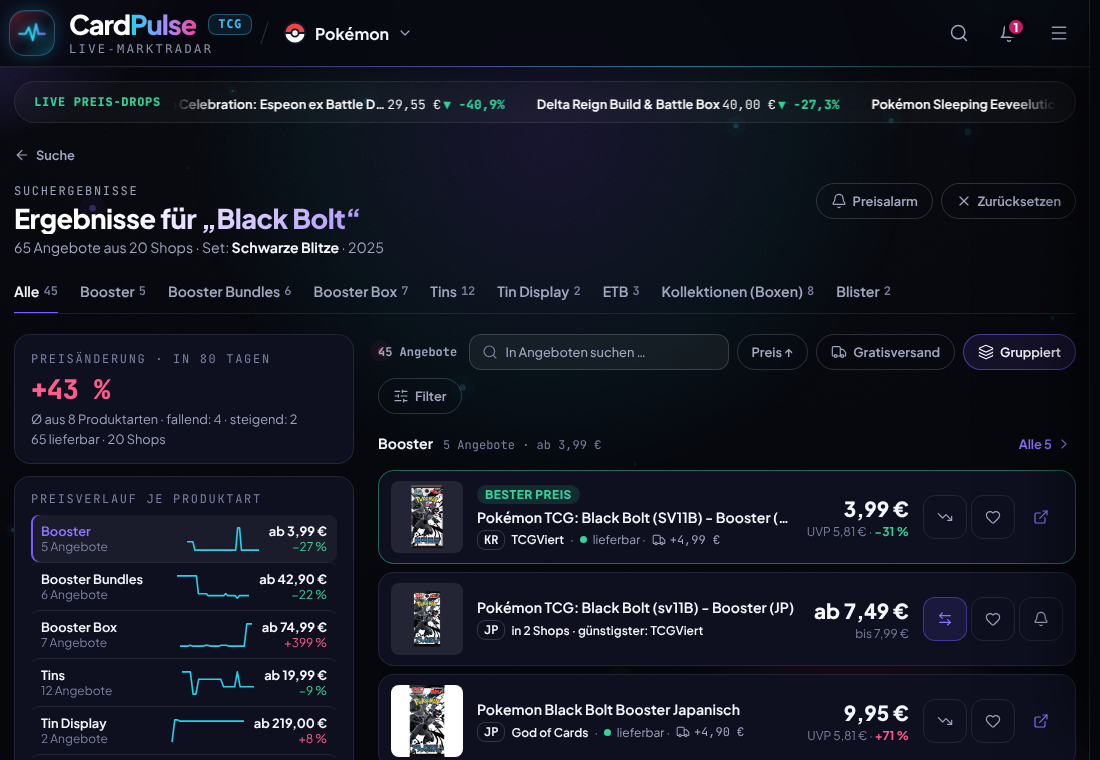Click the CardPulse pulse logo icon
This screenshot has width=1100, height=760.
pos(32,33)
